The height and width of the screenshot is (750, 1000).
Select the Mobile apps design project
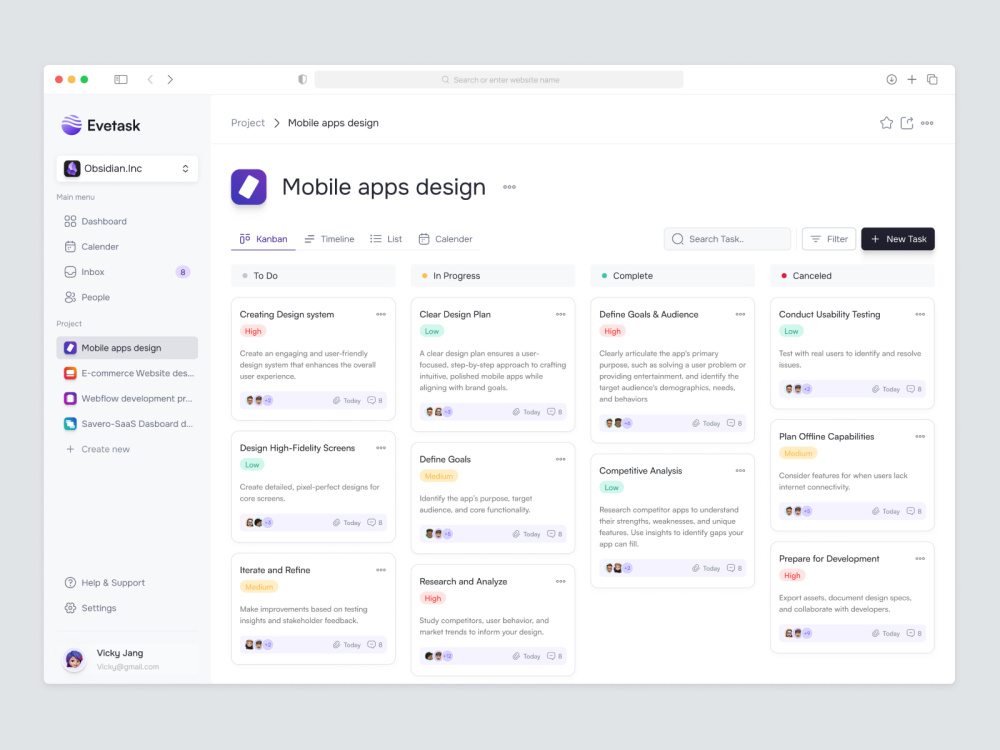pos(127,348)
